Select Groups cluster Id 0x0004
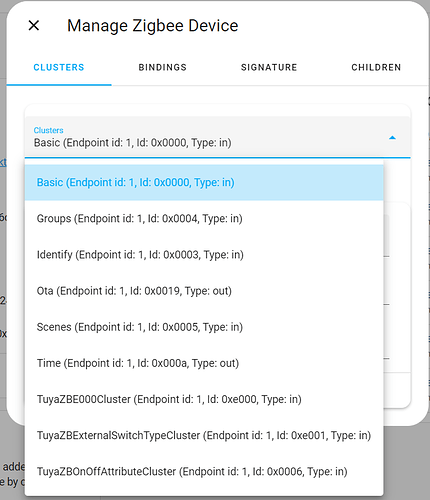 point(204,219)
